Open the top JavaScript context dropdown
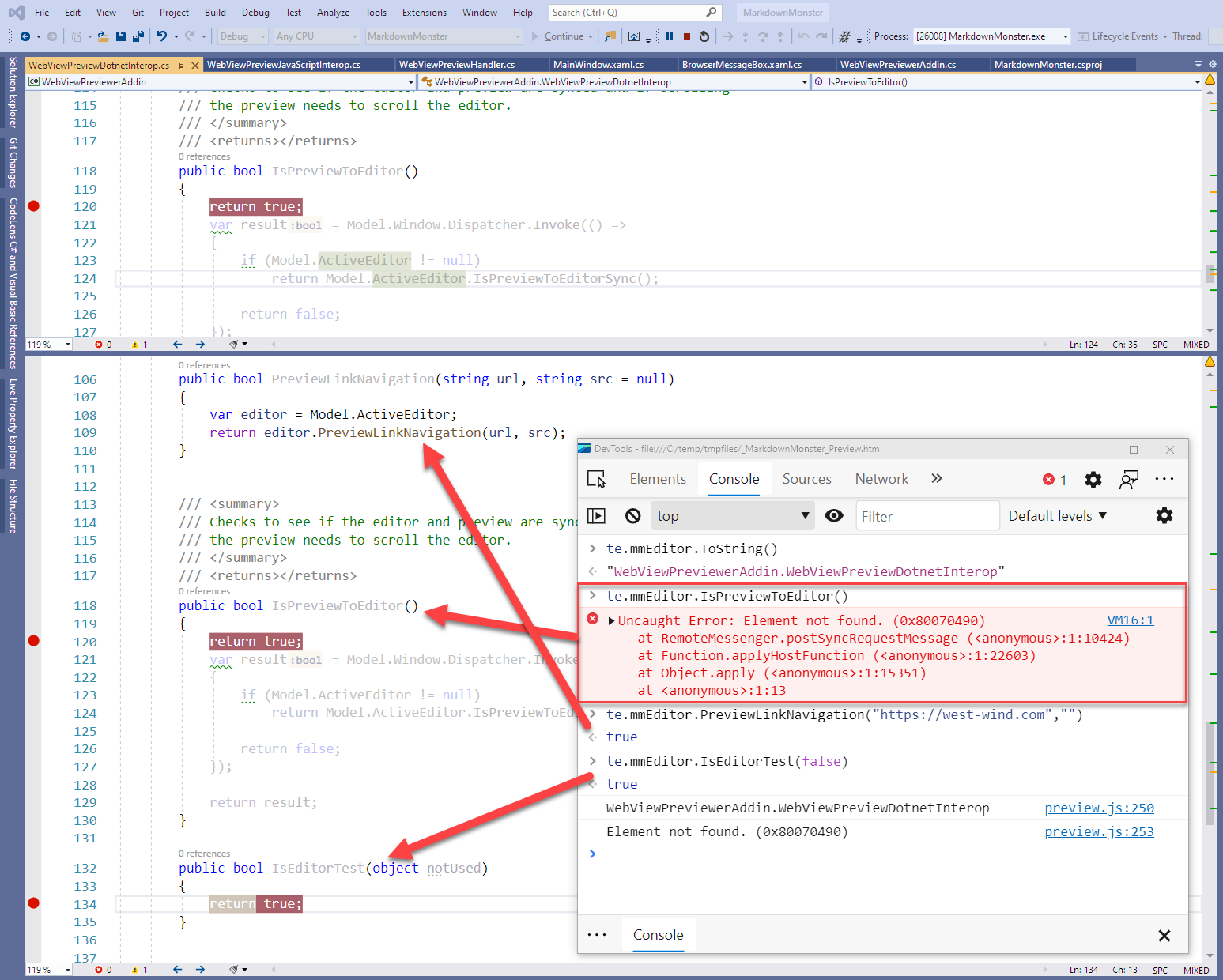Image resolution: width=1223 pixels, height=980 pixels. 733,516
